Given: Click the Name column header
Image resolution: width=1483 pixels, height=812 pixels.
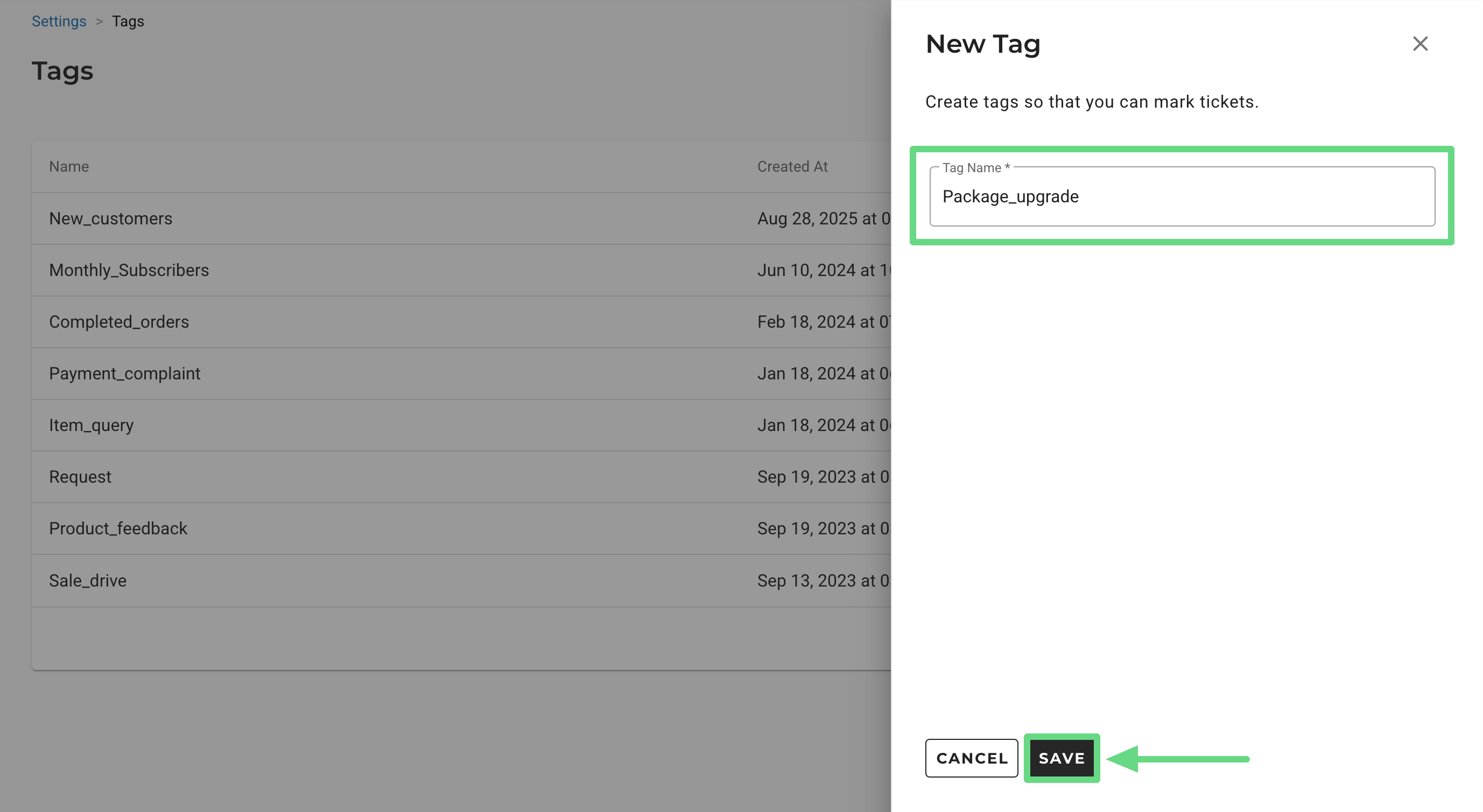Looking at the screenshot, I should (x=68, y=167).
